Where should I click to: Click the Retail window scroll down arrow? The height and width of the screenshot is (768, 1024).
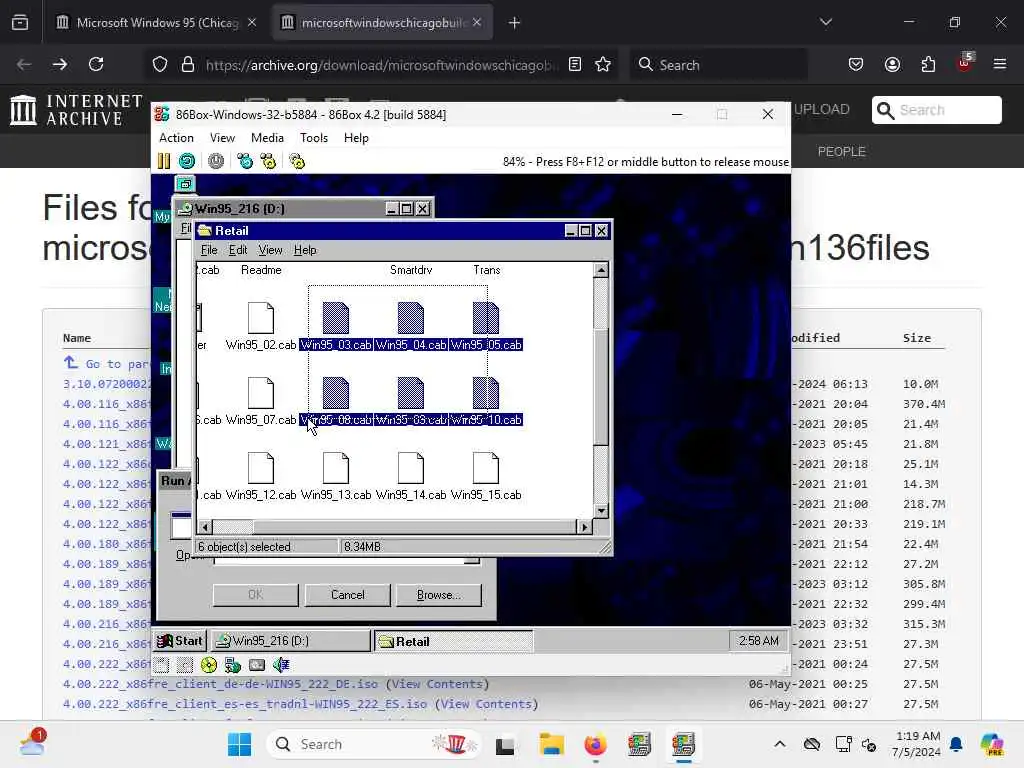(601, 511)
